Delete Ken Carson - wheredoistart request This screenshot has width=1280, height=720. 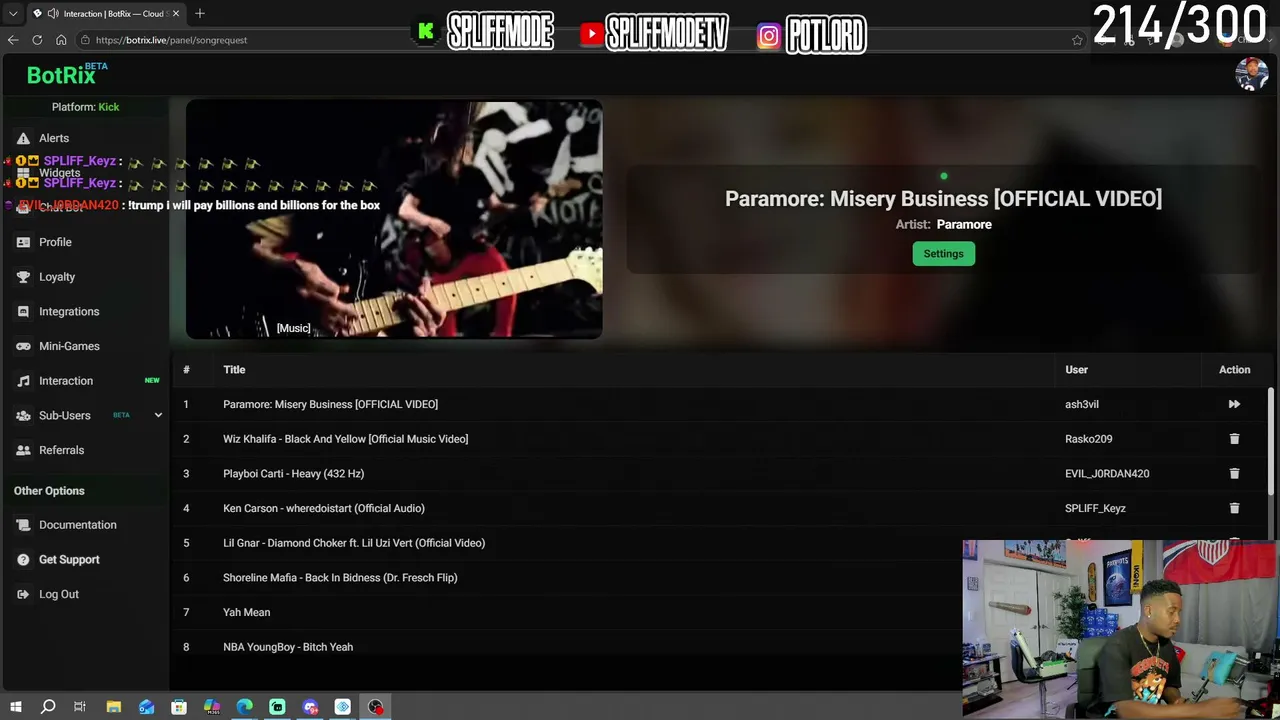pyautogui.click(x=1234, y=508)
